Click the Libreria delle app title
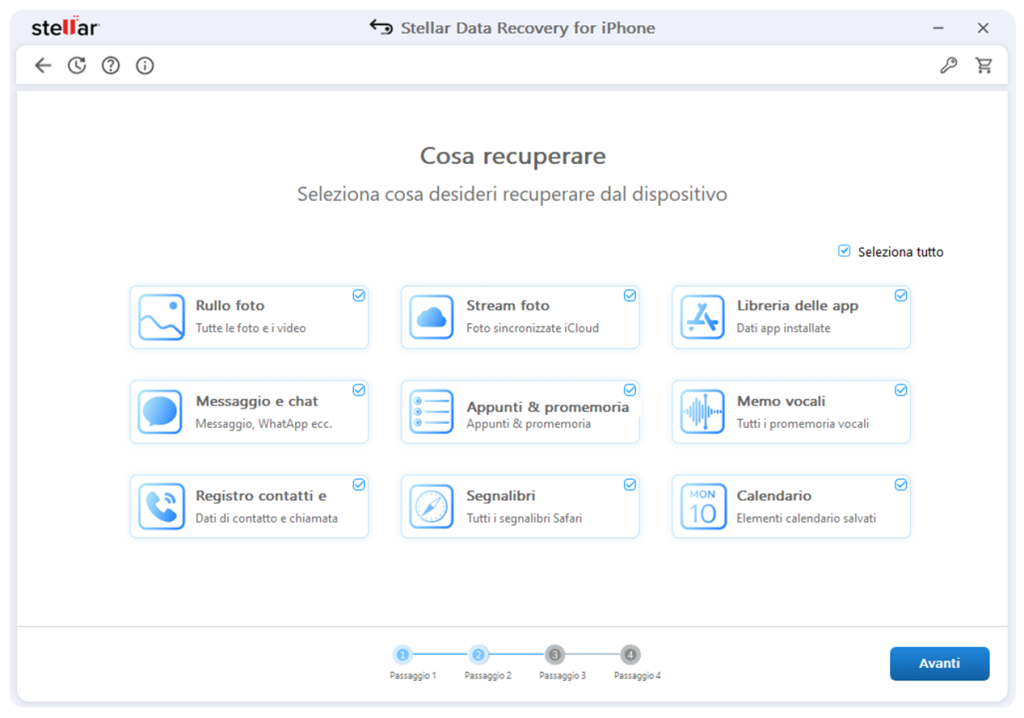1024x718 pixels. tap(797, 306)
